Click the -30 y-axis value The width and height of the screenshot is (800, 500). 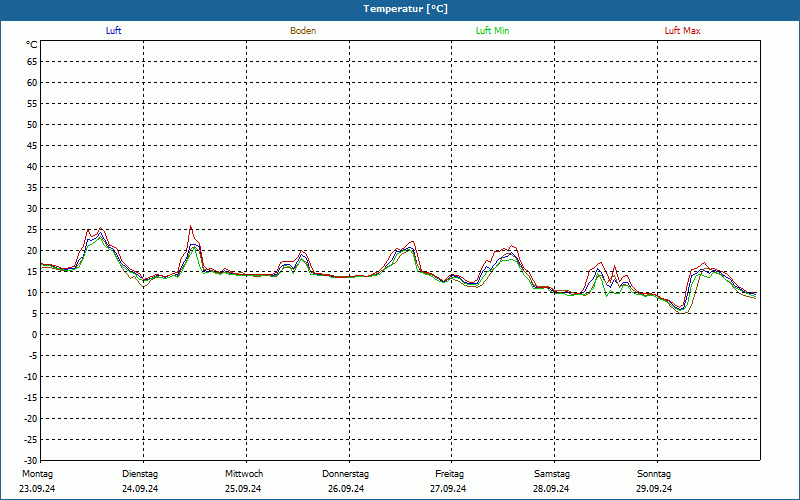[x=31, y=460]
